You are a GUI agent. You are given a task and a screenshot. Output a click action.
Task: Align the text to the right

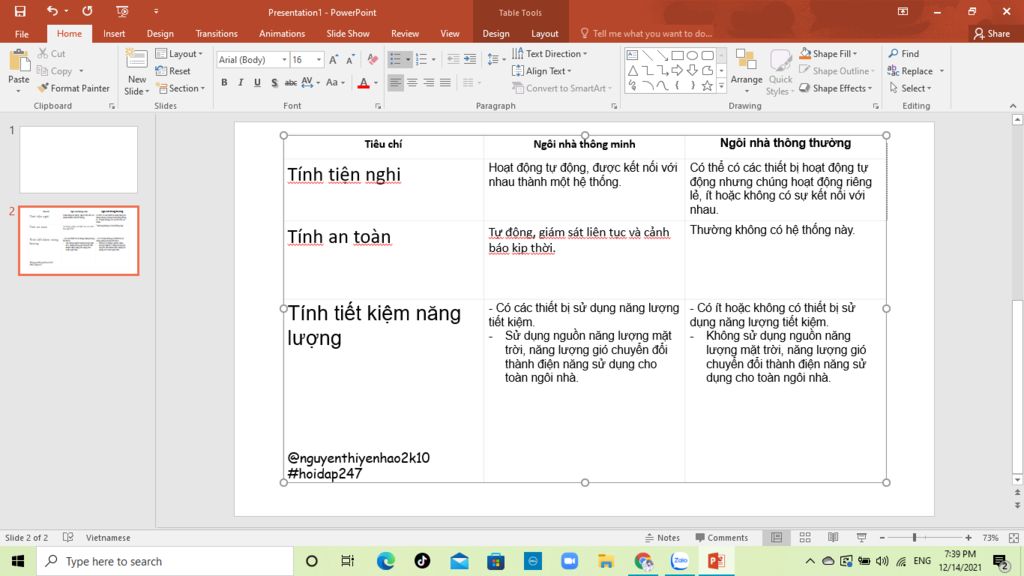[428, 82]
